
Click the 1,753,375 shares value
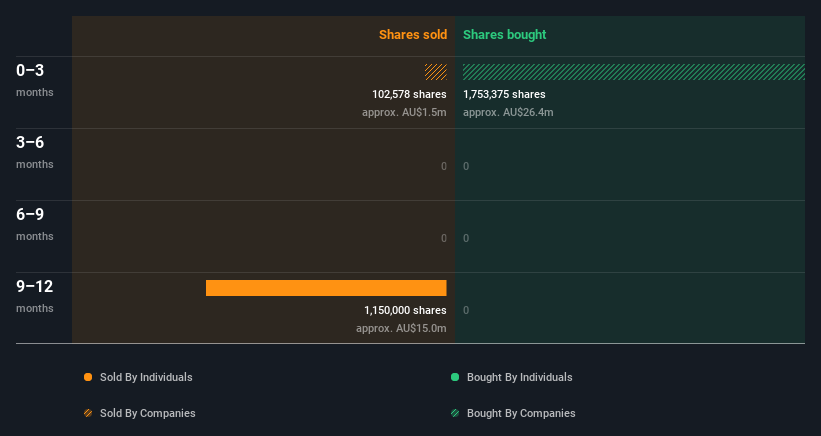[x=504, y=94]
